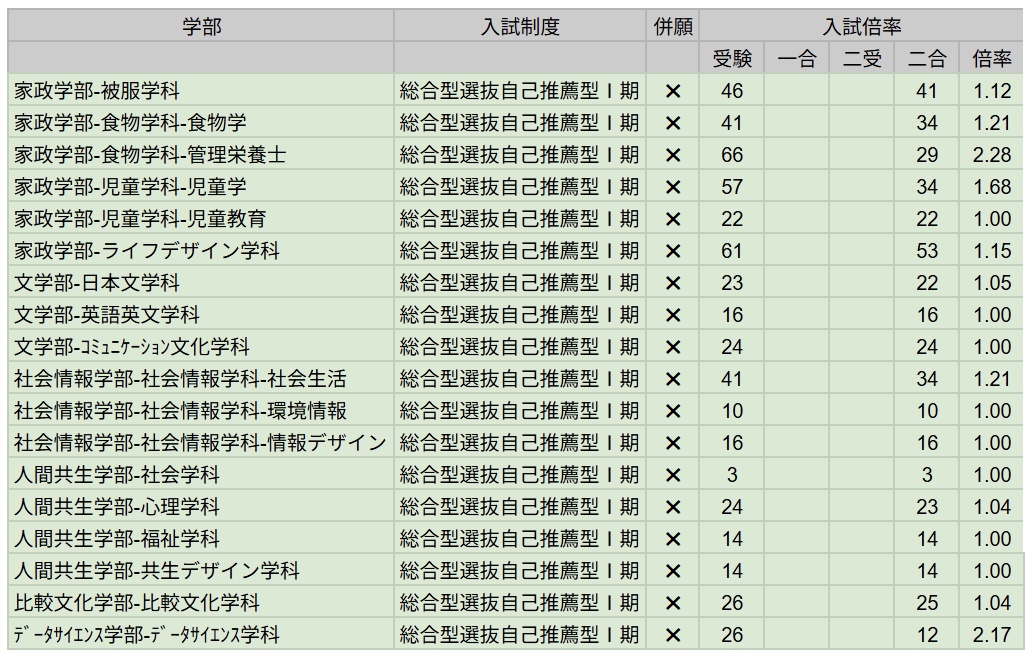The width and height of the screenshot is (1030, 654).
Task: Select the 2.28 ratio cell
Action: 992,155
